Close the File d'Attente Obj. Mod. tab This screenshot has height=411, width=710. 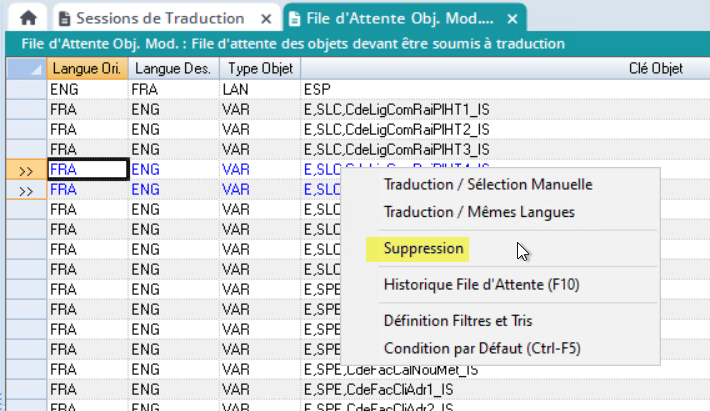coord(510,18)
